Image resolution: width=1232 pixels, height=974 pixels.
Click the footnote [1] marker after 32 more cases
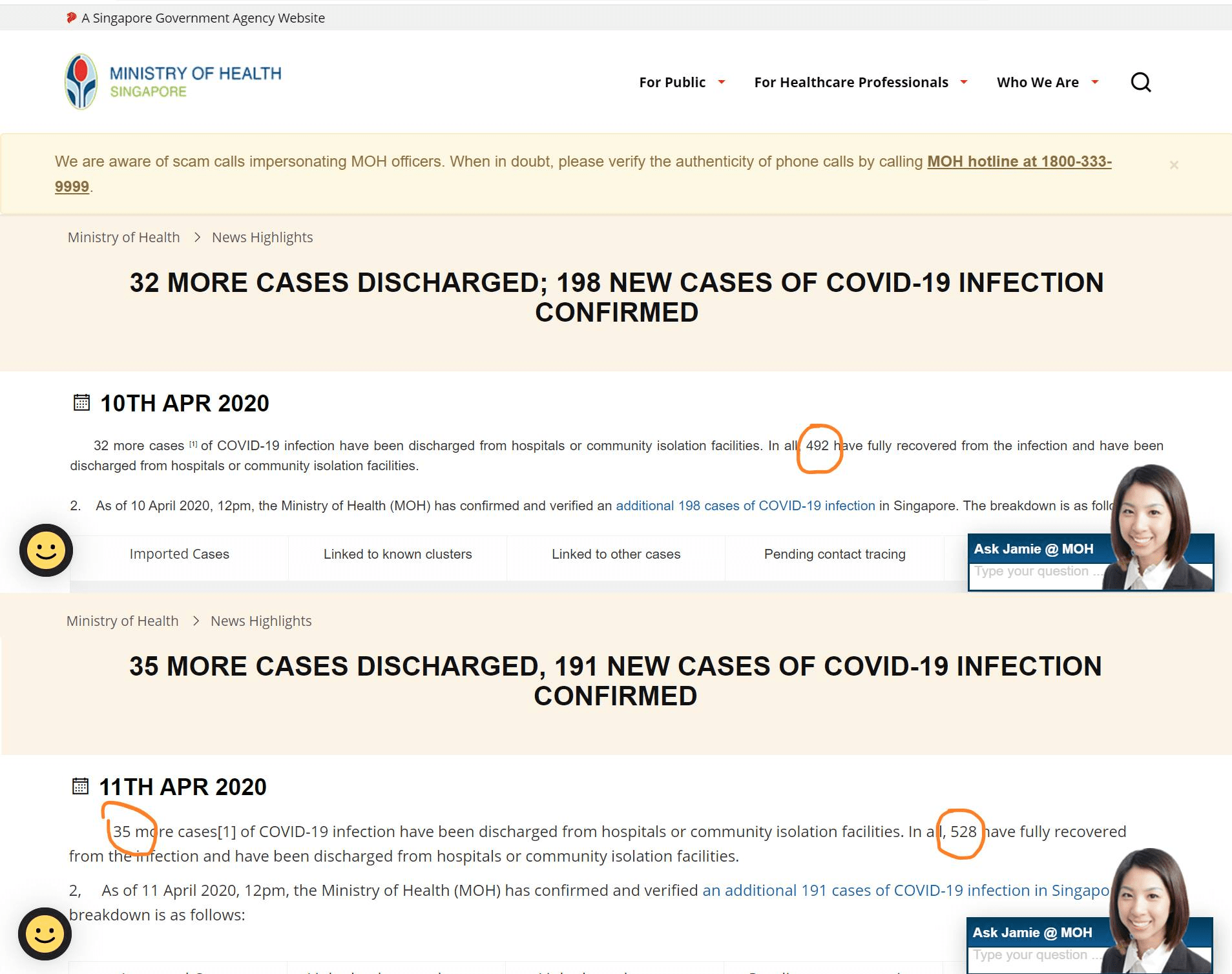pyautogui.click(x=193, y=444)
